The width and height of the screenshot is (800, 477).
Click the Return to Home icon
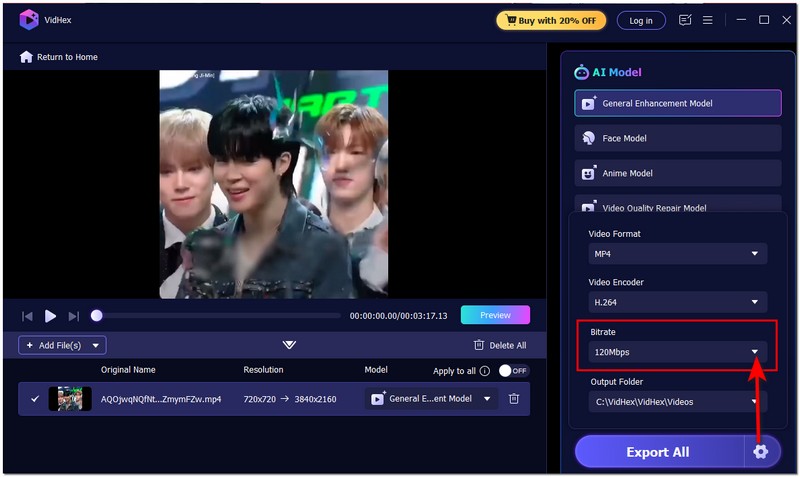26,57
